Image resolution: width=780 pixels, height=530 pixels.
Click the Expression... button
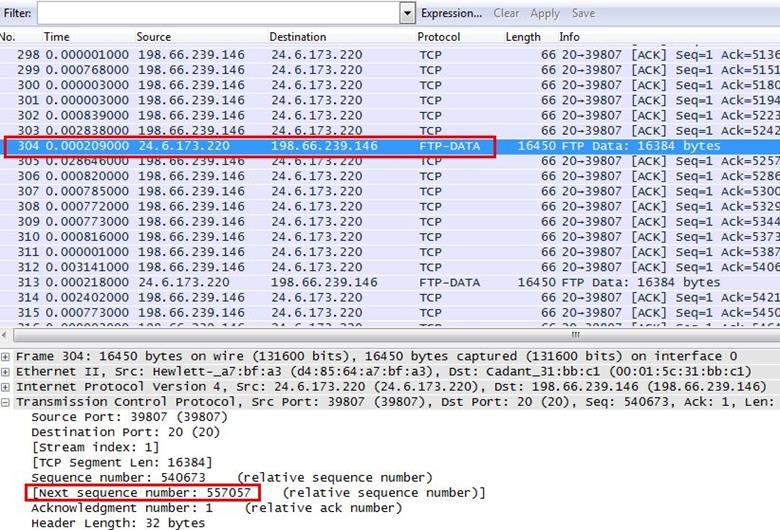pos(451,14)
